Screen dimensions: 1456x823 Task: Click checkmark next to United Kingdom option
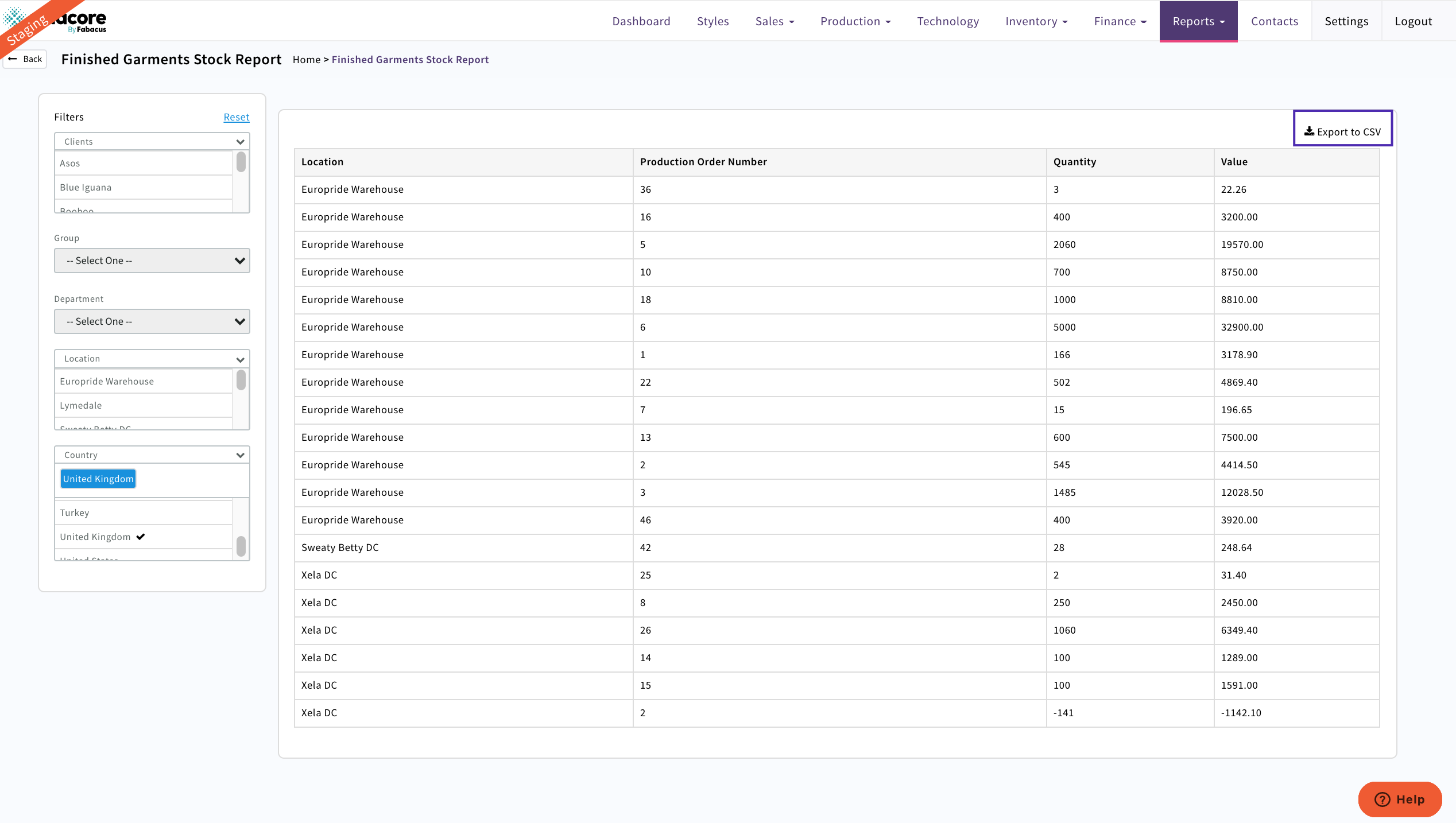click(141, 537)
